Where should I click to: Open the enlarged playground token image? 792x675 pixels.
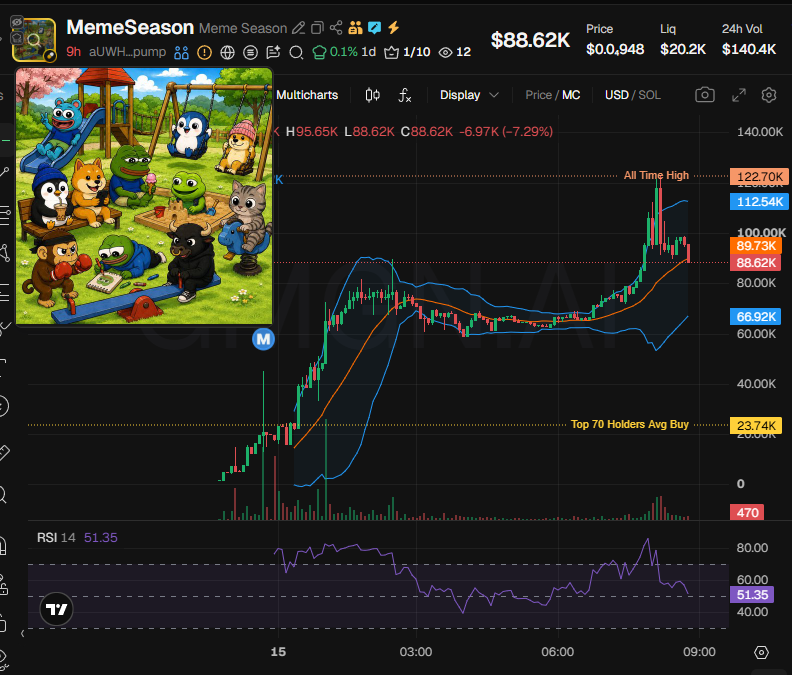[x=144, y=196]
